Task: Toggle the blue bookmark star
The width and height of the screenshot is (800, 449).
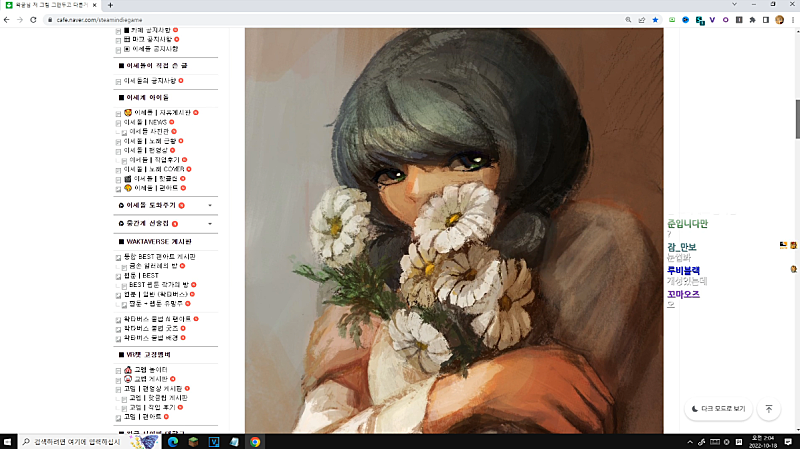Action: coord(655,20)
